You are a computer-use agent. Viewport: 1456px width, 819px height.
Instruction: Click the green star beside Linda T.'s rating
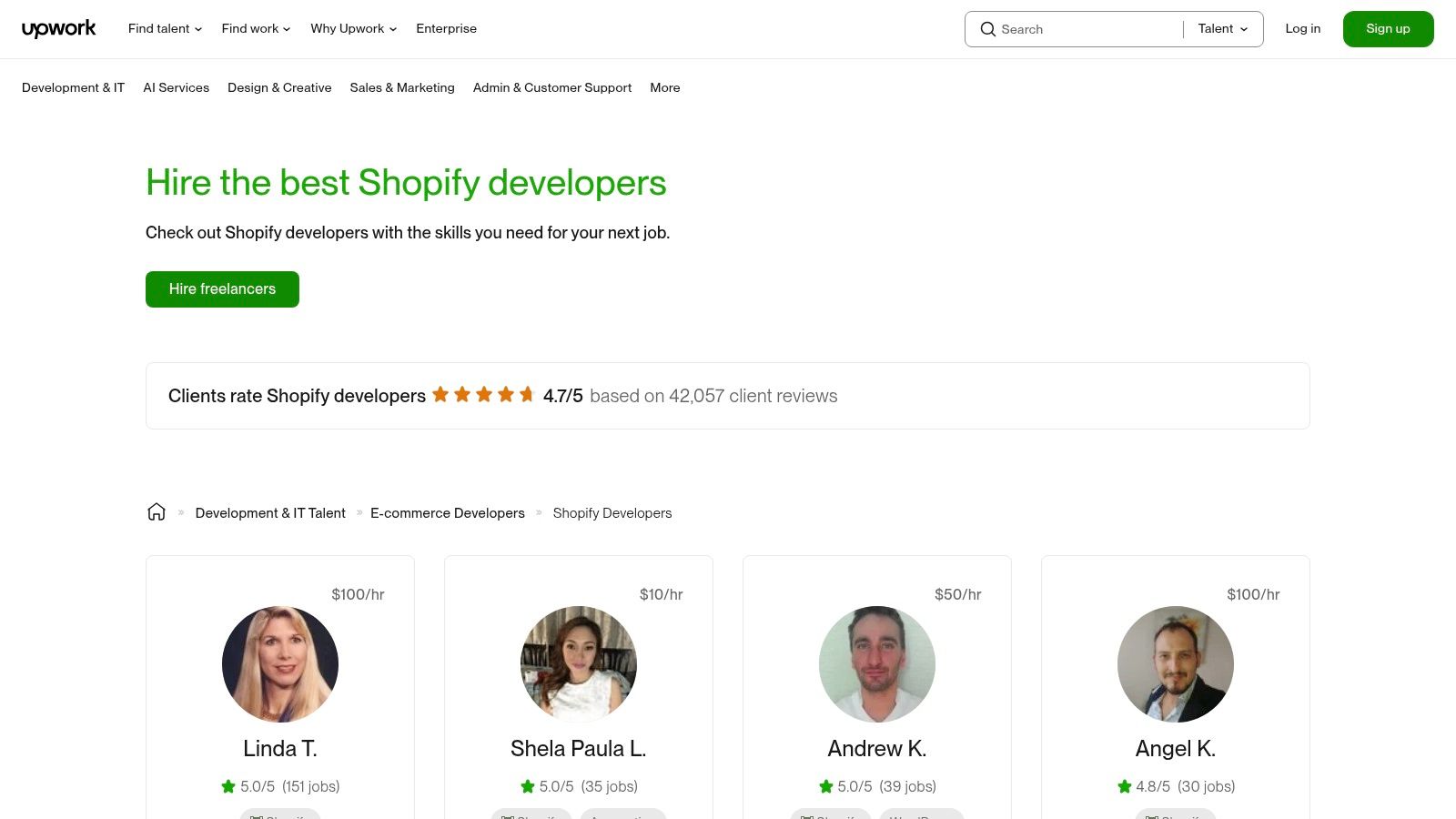pyautogui.click(x=228, y=786)
